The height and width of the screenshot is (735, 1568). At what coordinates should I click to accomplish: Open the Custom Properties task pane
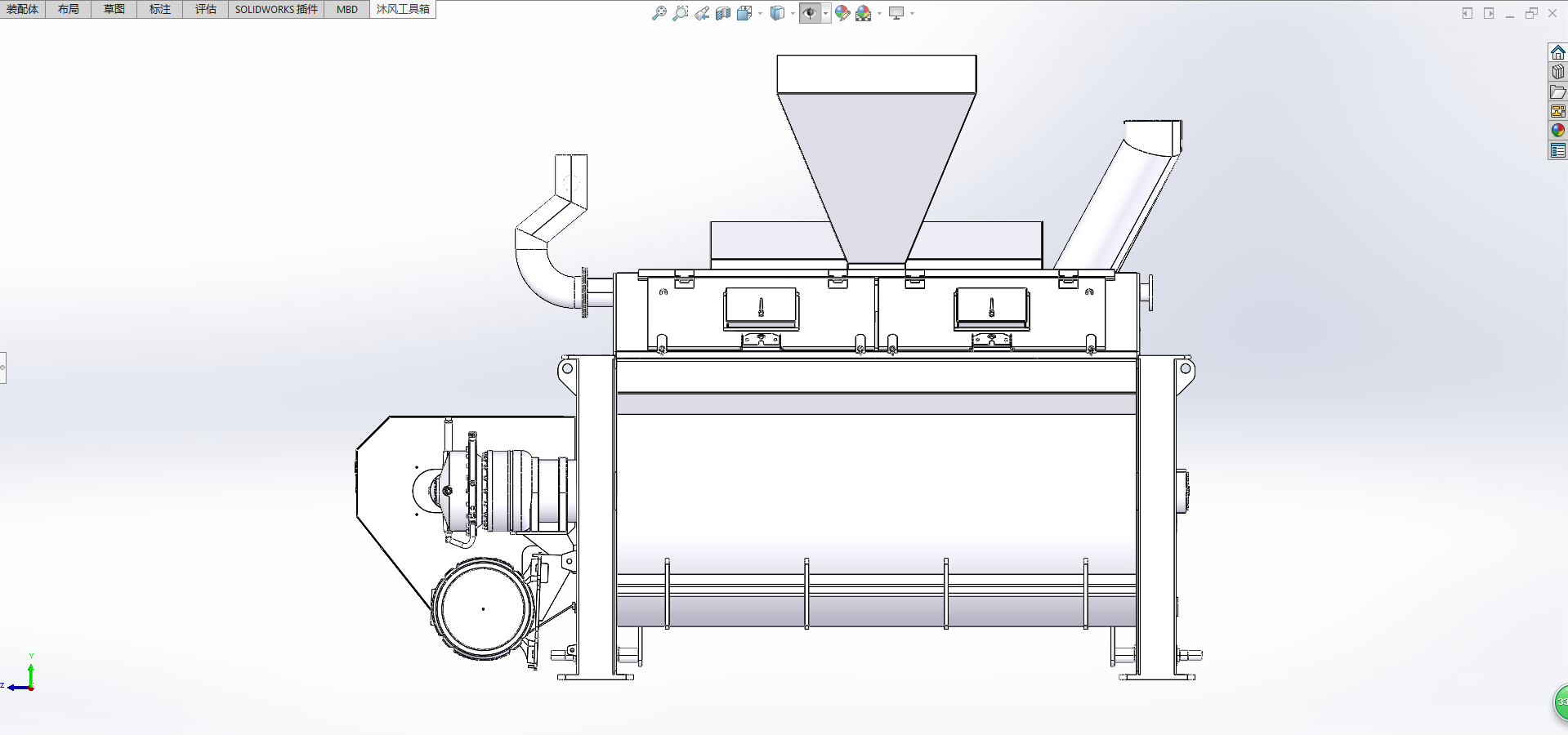click(1558, 150)
